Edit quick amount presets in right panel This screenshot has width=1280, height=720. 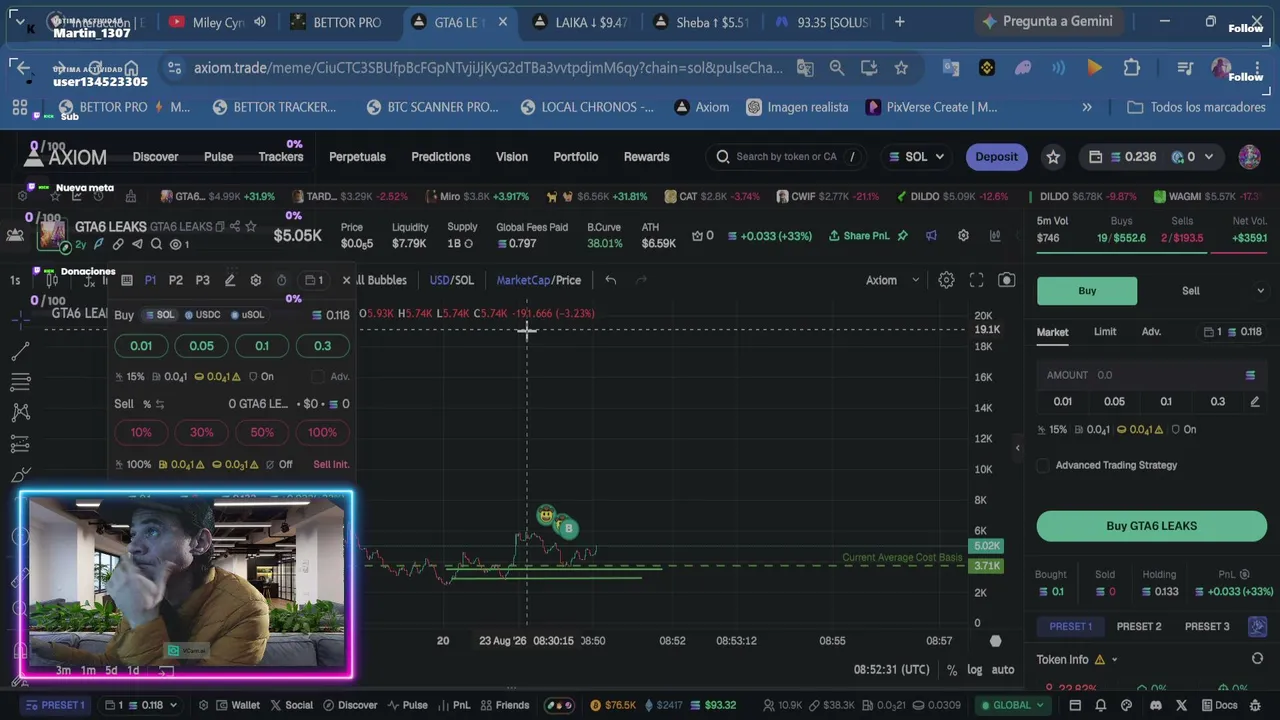pyautogui.click(x=1255, y=401)
